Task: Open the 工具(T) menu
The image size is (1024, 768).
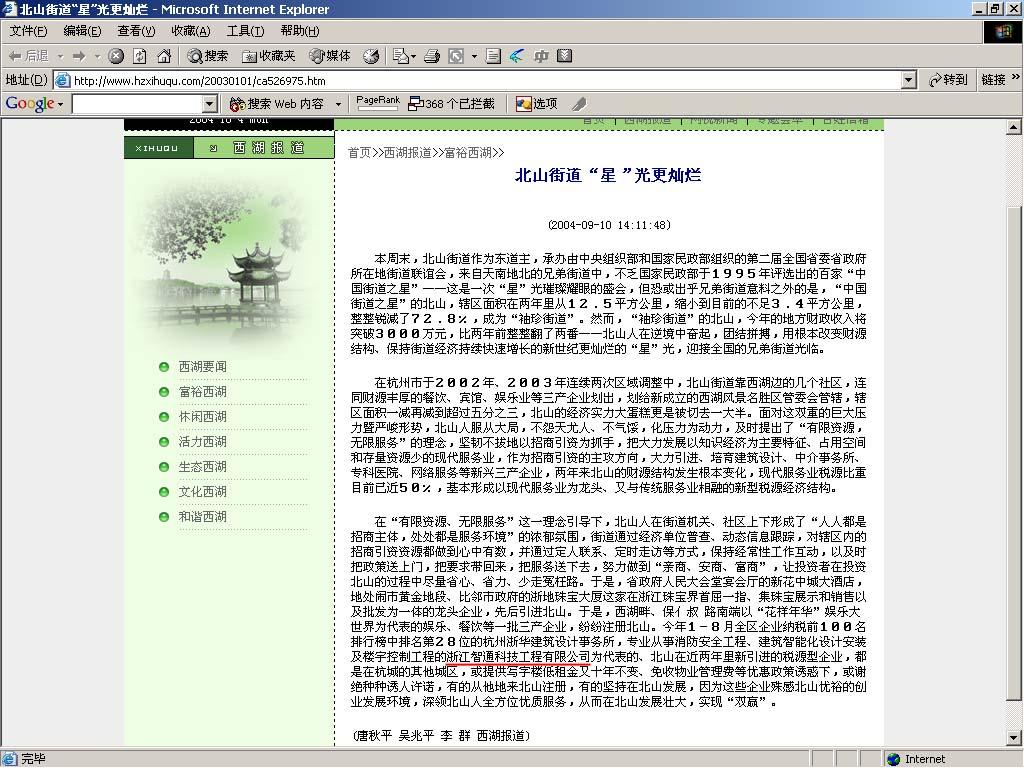Action: [246, 31]
